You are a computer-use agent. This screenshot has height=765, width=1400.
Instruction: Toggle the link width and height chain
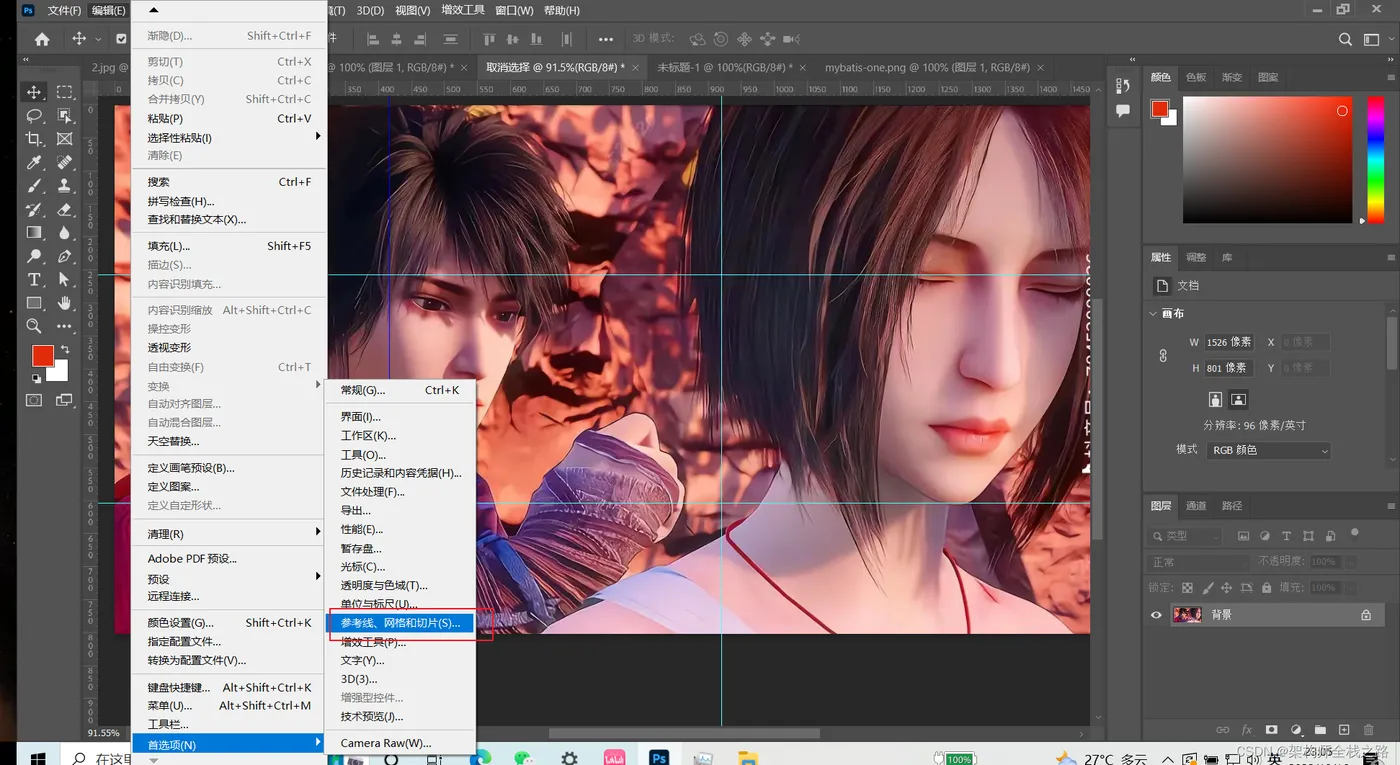[x=1163, y=355]
